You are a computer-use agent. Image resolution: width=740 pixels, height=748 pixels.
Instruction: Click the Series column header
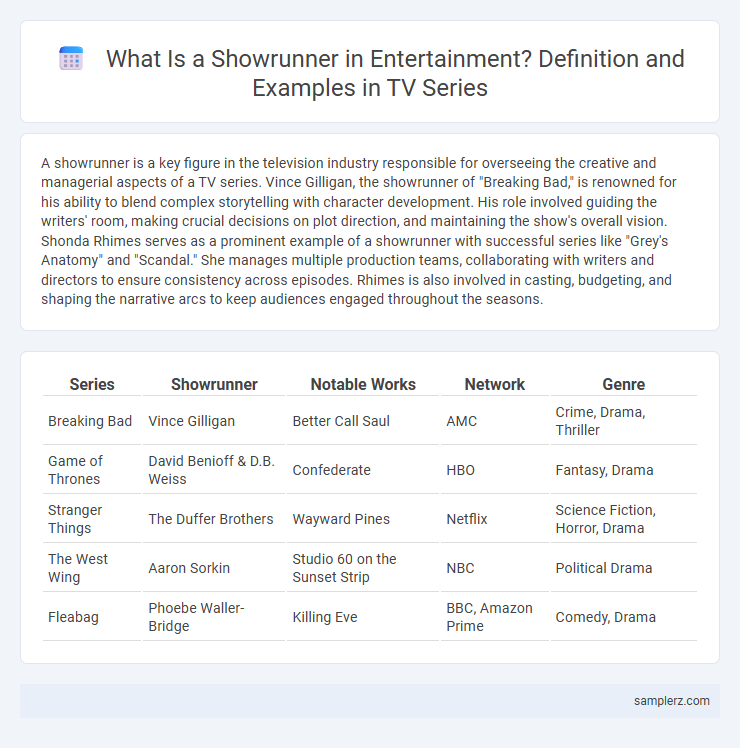point(92,384)
